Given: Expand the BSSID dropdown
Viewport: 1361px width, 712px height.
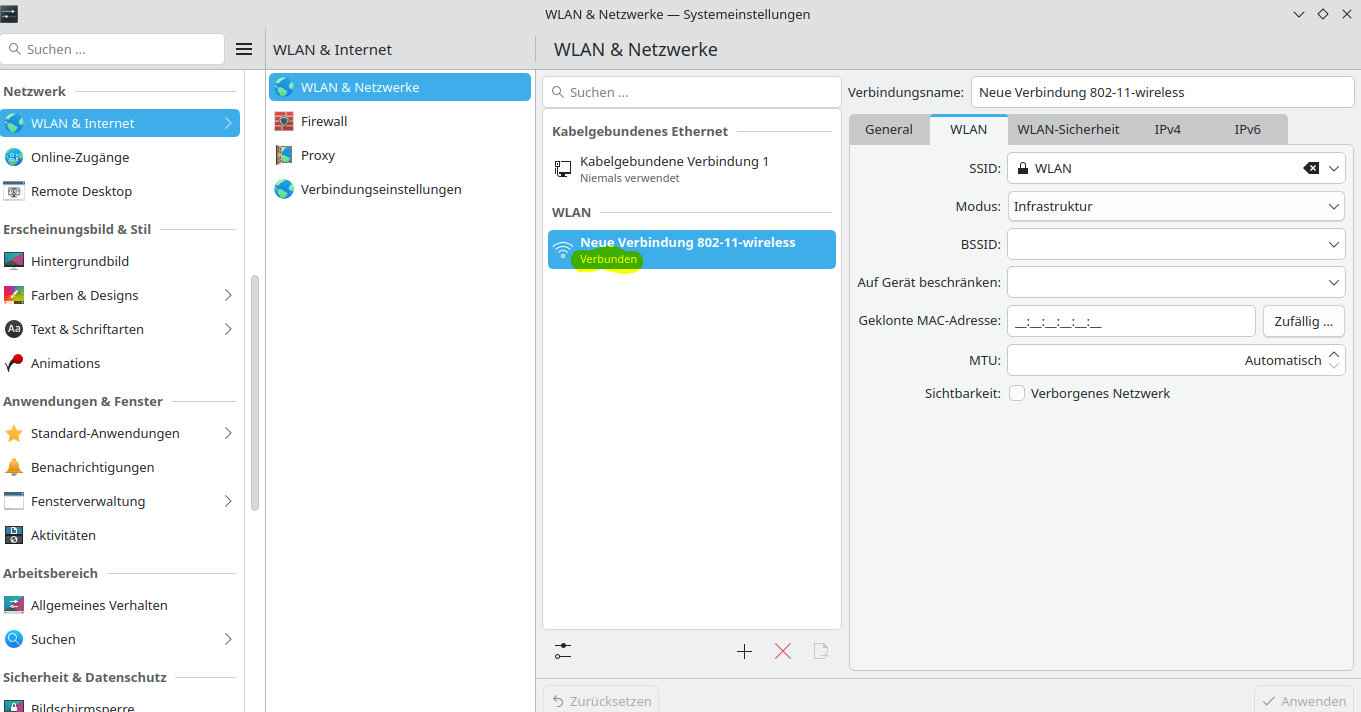Looking at the screenshot, I should (1334, 243).
